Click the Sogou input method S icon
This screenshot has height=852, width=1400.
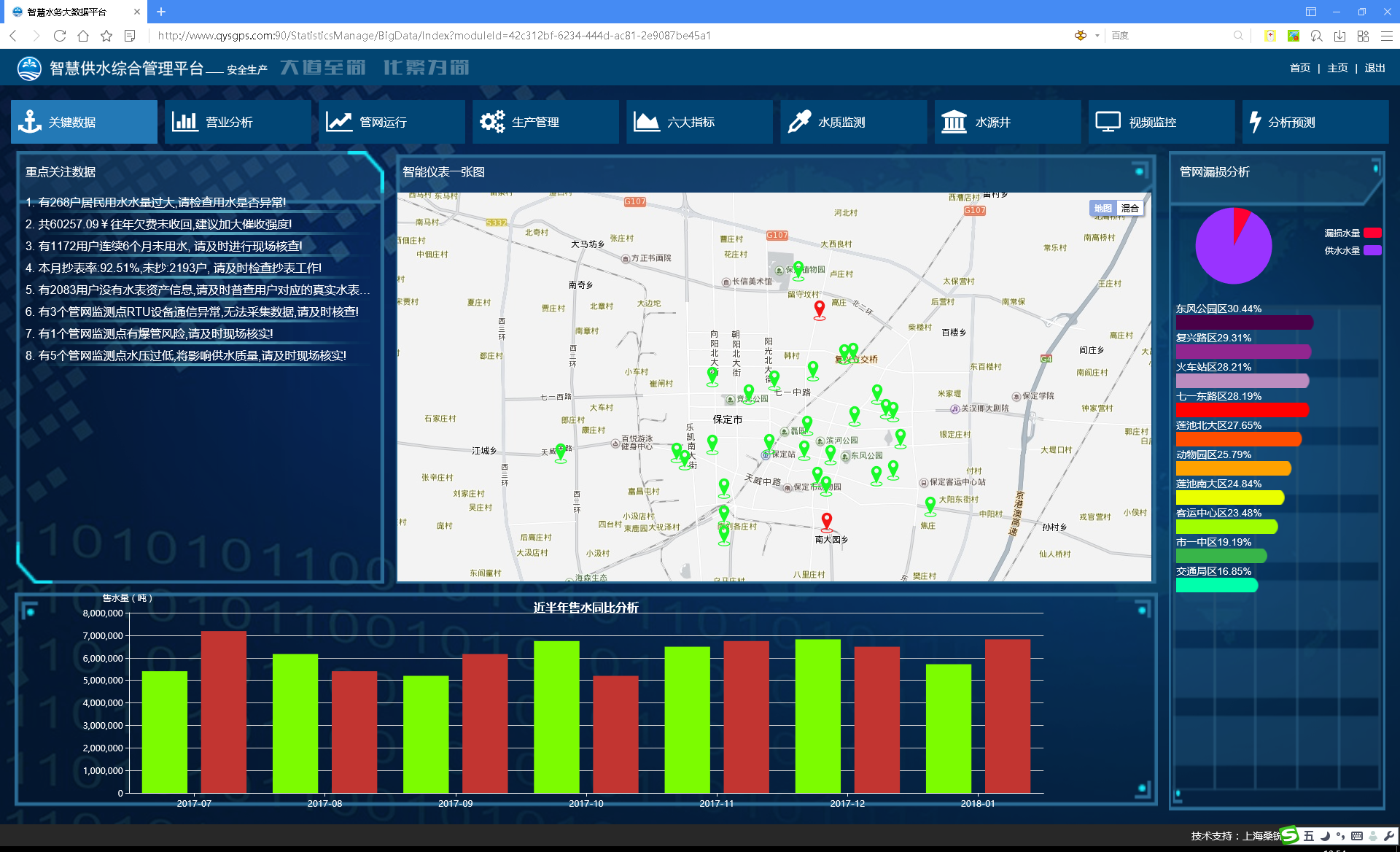[1289, 836]
